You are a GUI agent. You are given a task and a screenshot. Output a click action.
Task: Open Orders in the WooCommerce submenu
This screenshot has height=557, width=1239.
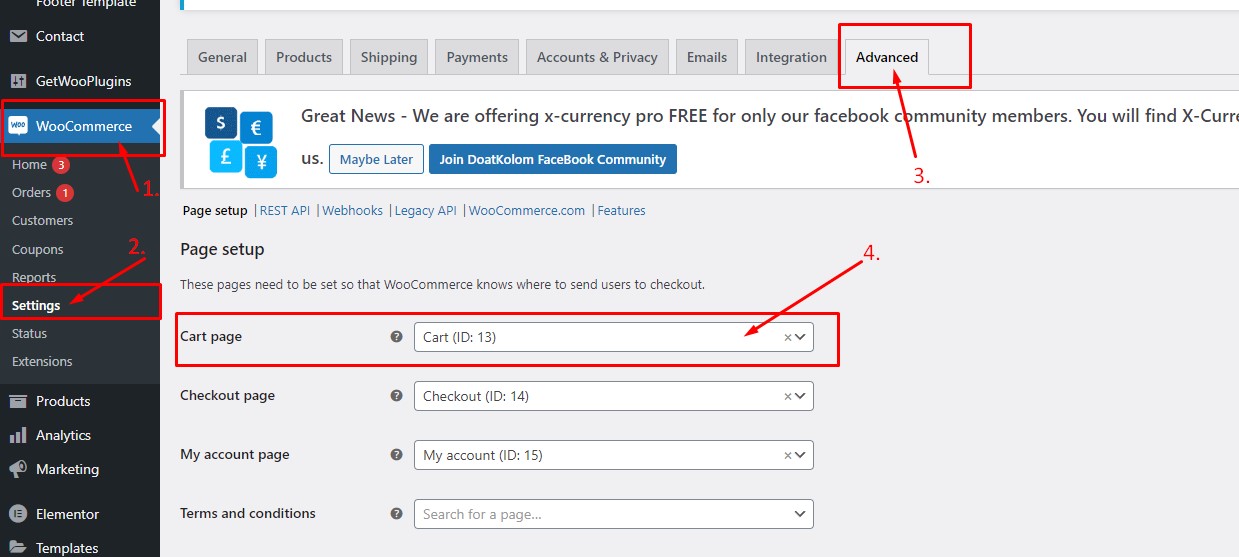click(31, 192)
